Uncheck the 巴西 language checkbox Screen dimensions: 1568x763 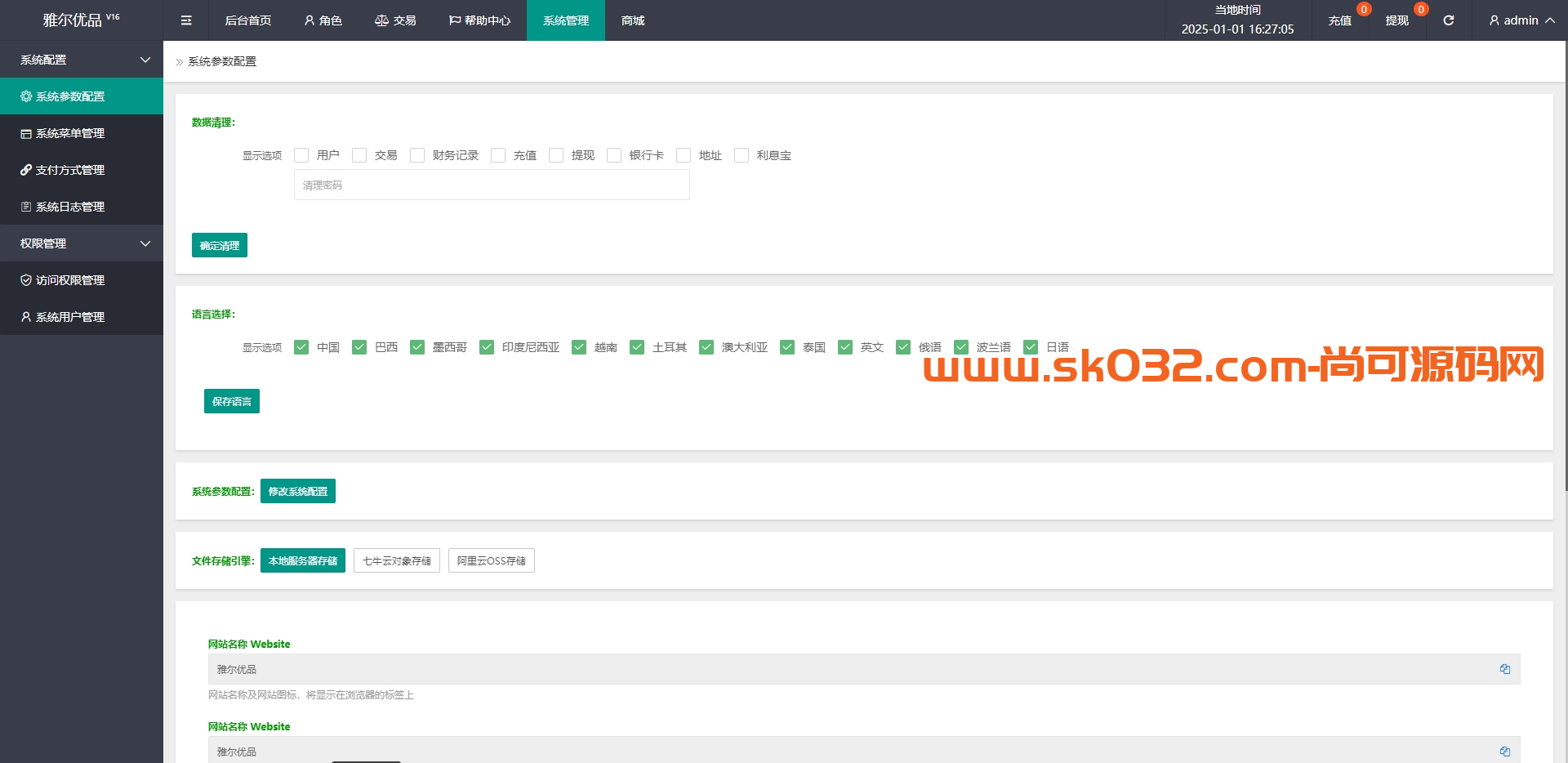pyautogui.click(x=359, y=347)
